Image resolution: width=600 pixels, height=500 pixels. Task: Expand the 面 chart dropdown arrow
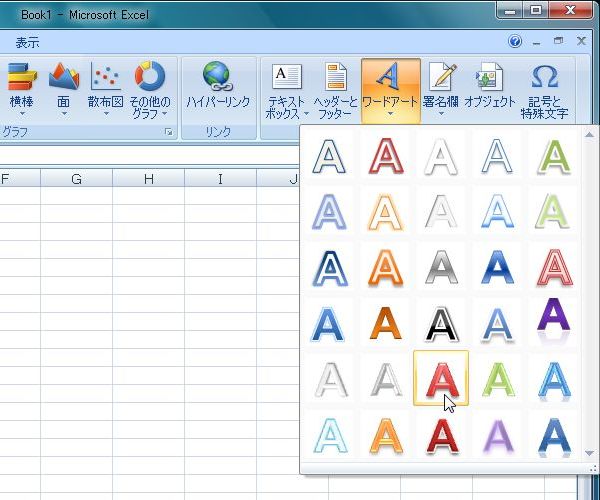click(64, 114)
